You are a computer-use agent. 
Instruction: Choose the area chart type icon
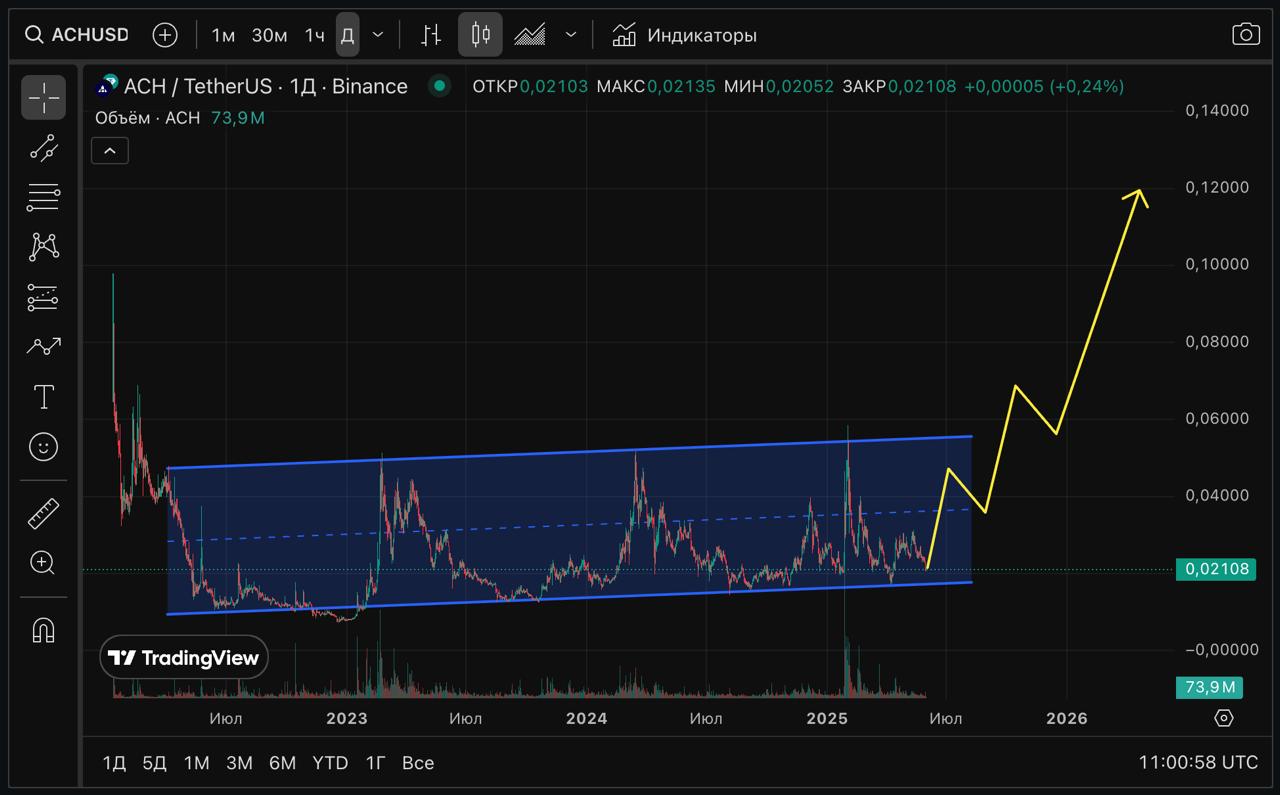[530, 35]
